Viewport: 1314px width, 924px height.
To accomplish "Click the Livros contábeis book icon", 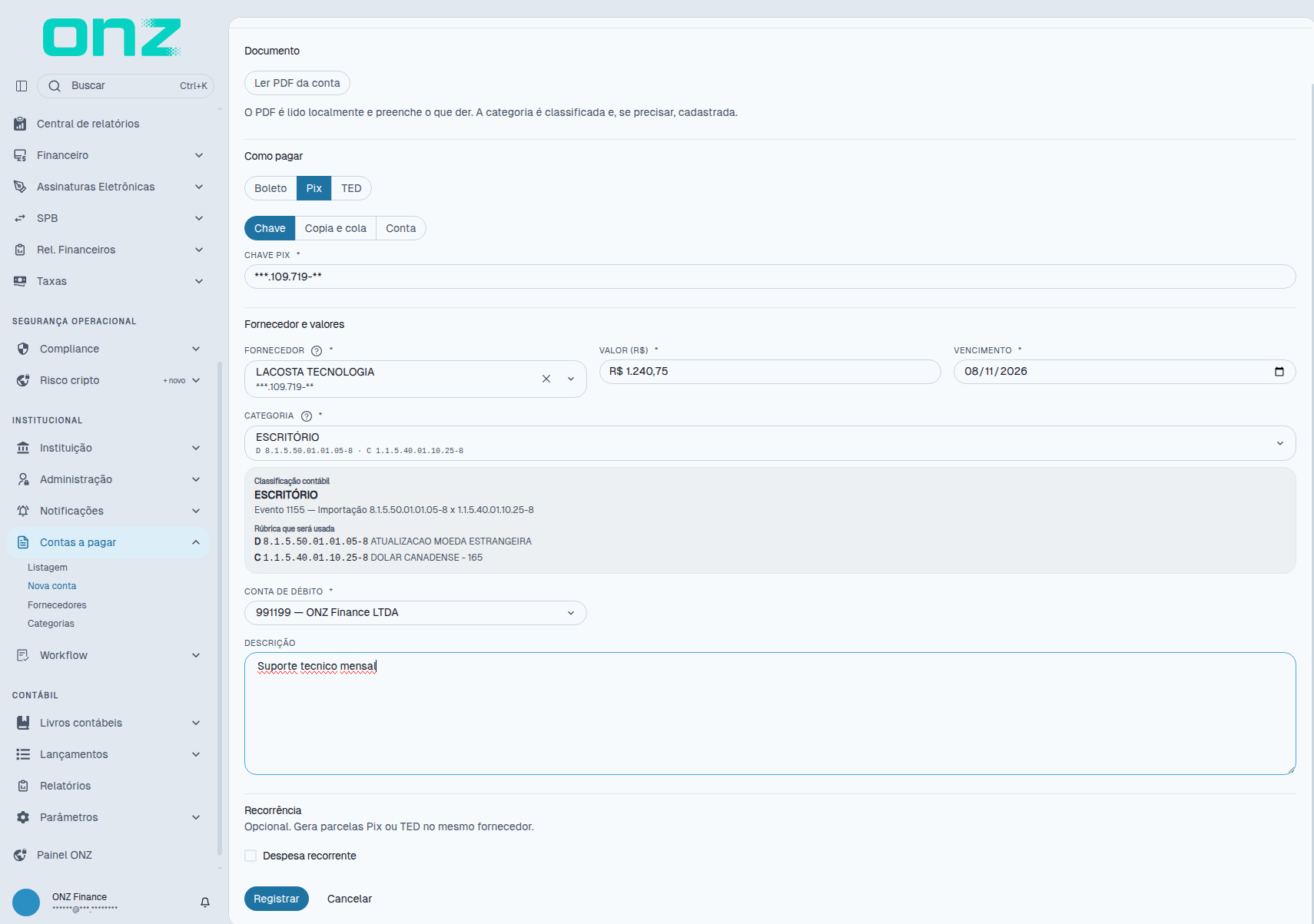I will [x=23, y=723].
